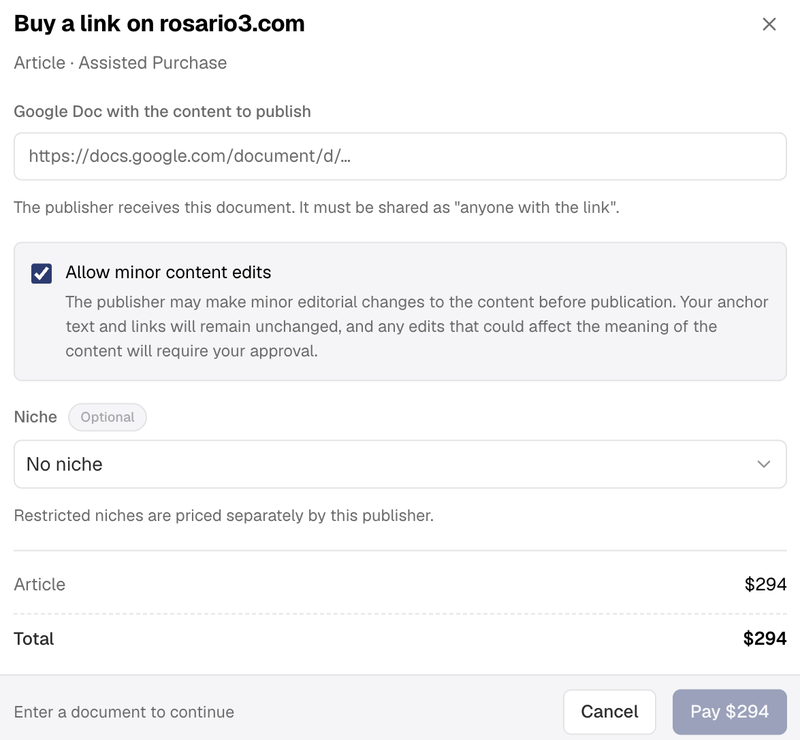Screen dimensions: 800x740
Task: Click the Buy a link on rosario3.com heading
Action: pyautogui.click(x=159, y=23)
